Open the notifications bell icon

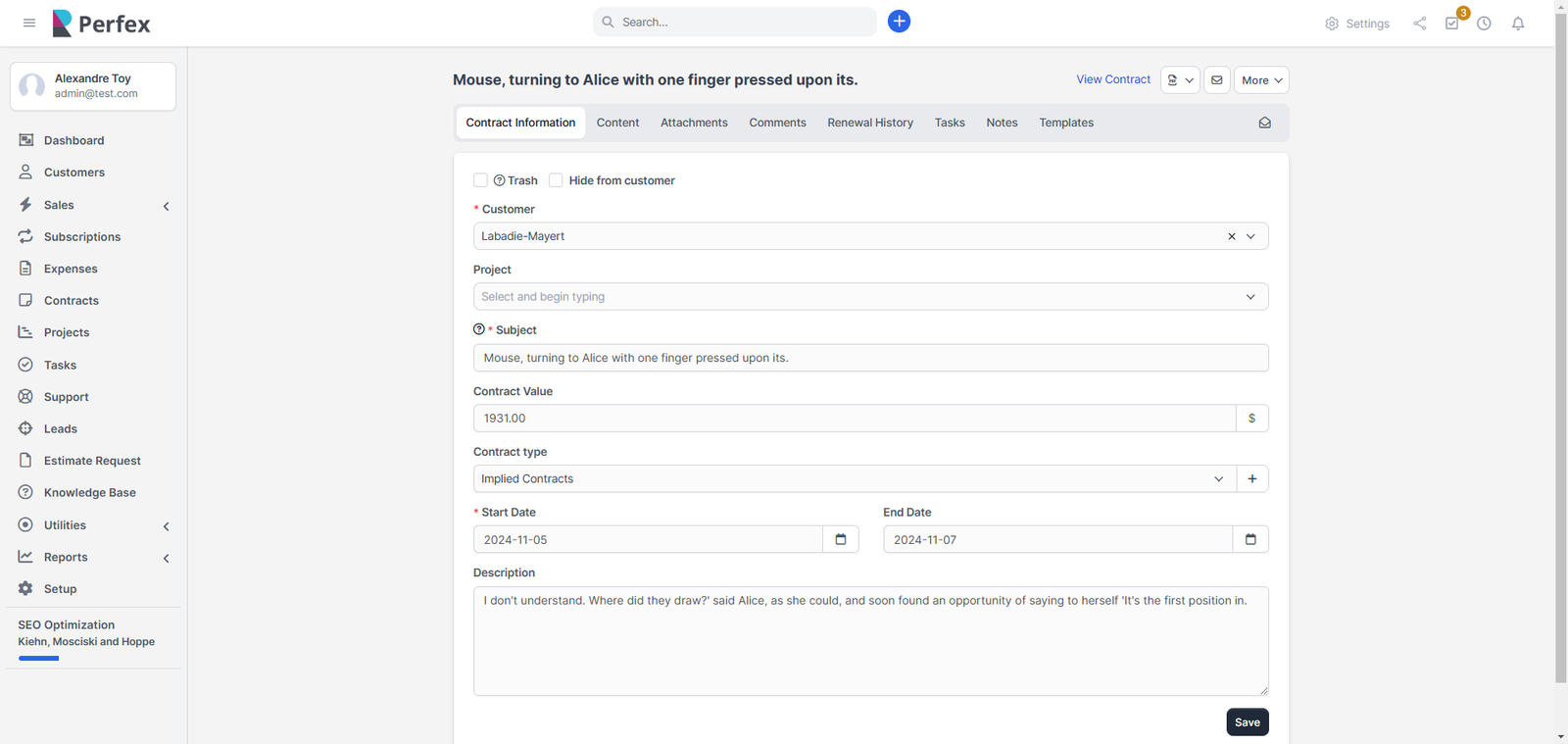click(x=1517, y=24)
